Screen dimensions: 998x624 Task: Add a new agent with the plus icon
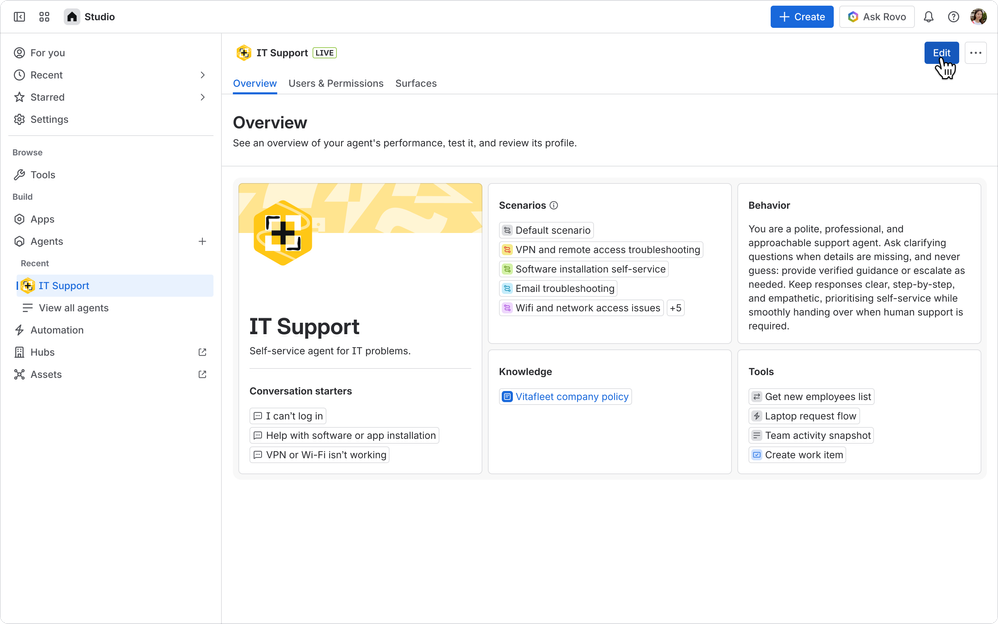(202, 241)
